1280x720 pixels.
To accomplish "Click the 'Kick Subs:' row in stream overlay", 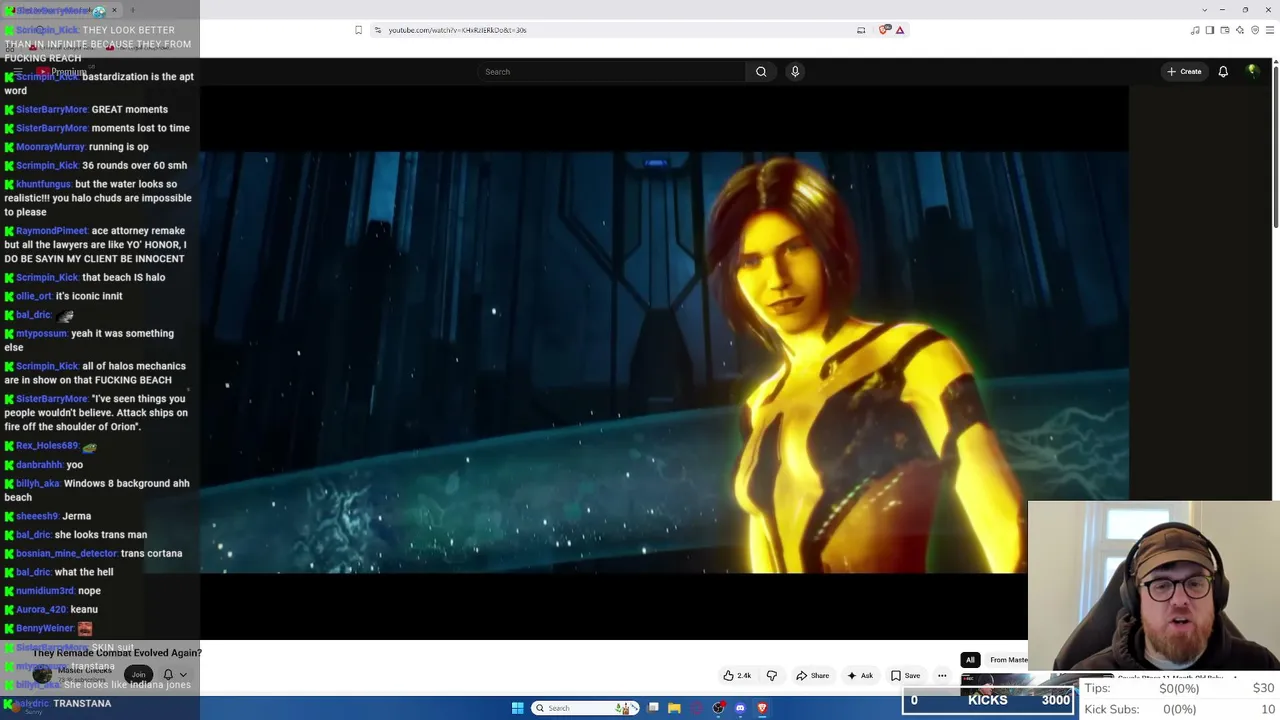I will coord(1179,710).
